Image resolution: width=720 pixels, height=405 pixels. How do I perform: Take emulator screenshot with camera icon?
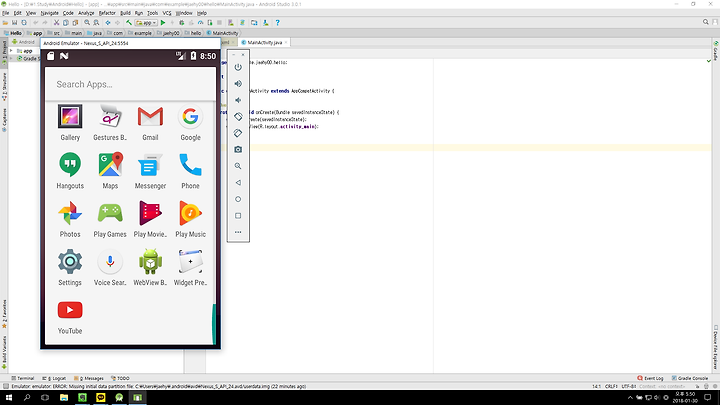(x=238, y=150)
